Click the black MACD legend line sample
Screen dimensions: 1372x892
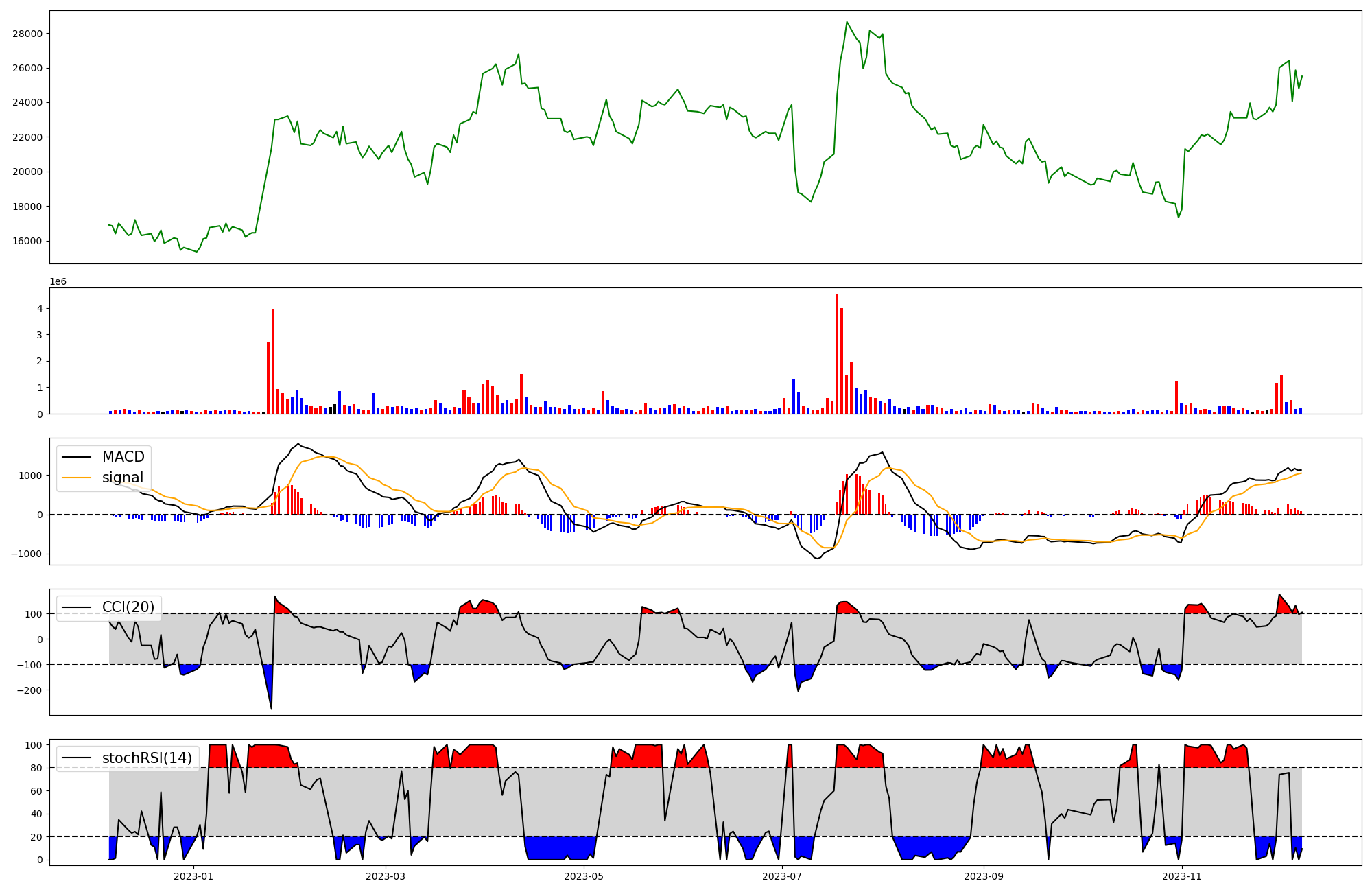tap(76, 457)
